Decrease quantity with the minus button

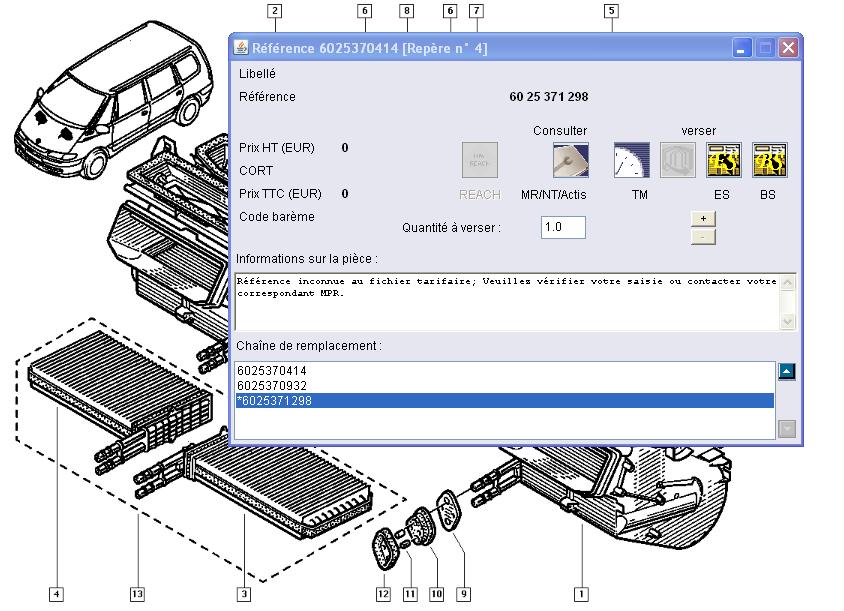pyautogui.click(x=703, y=237)
